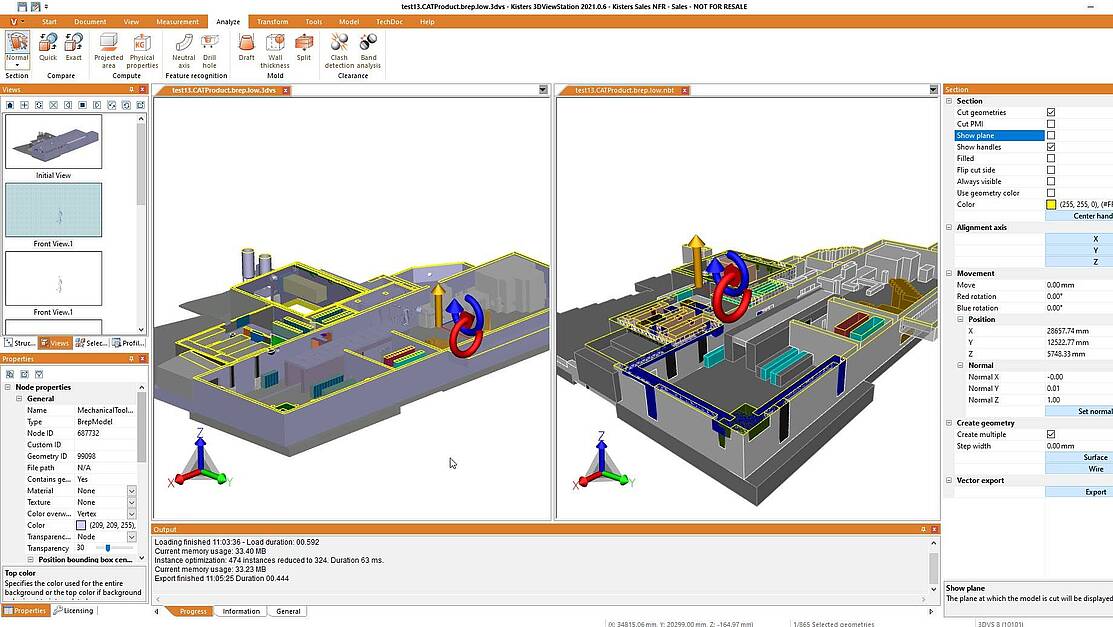Pin the Views panel
The width and height of the screenshot is (1113, 627).
pos(131,89)
